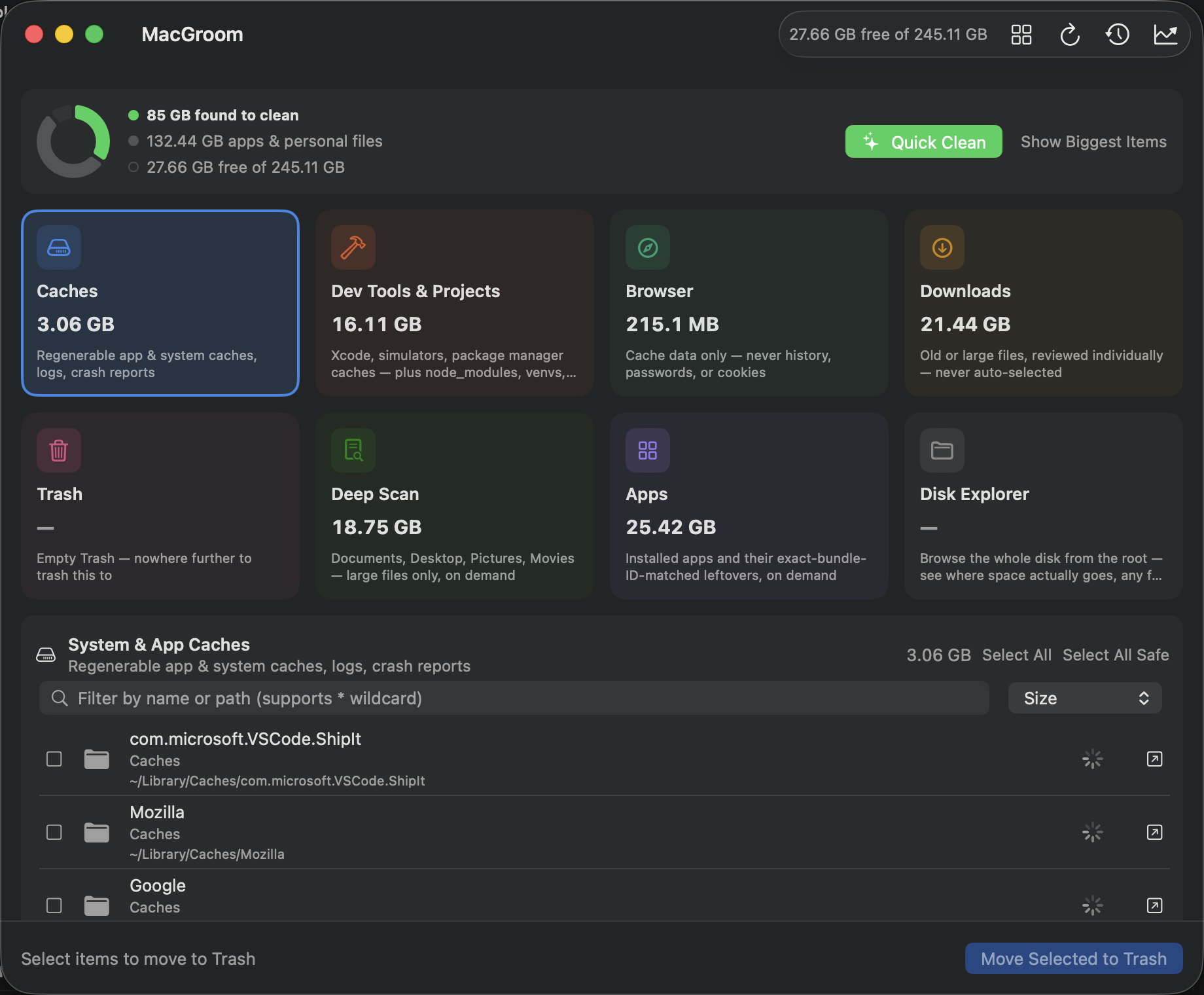Click the MacGroom window title
1204x995 pixels.
click(192, 34)
